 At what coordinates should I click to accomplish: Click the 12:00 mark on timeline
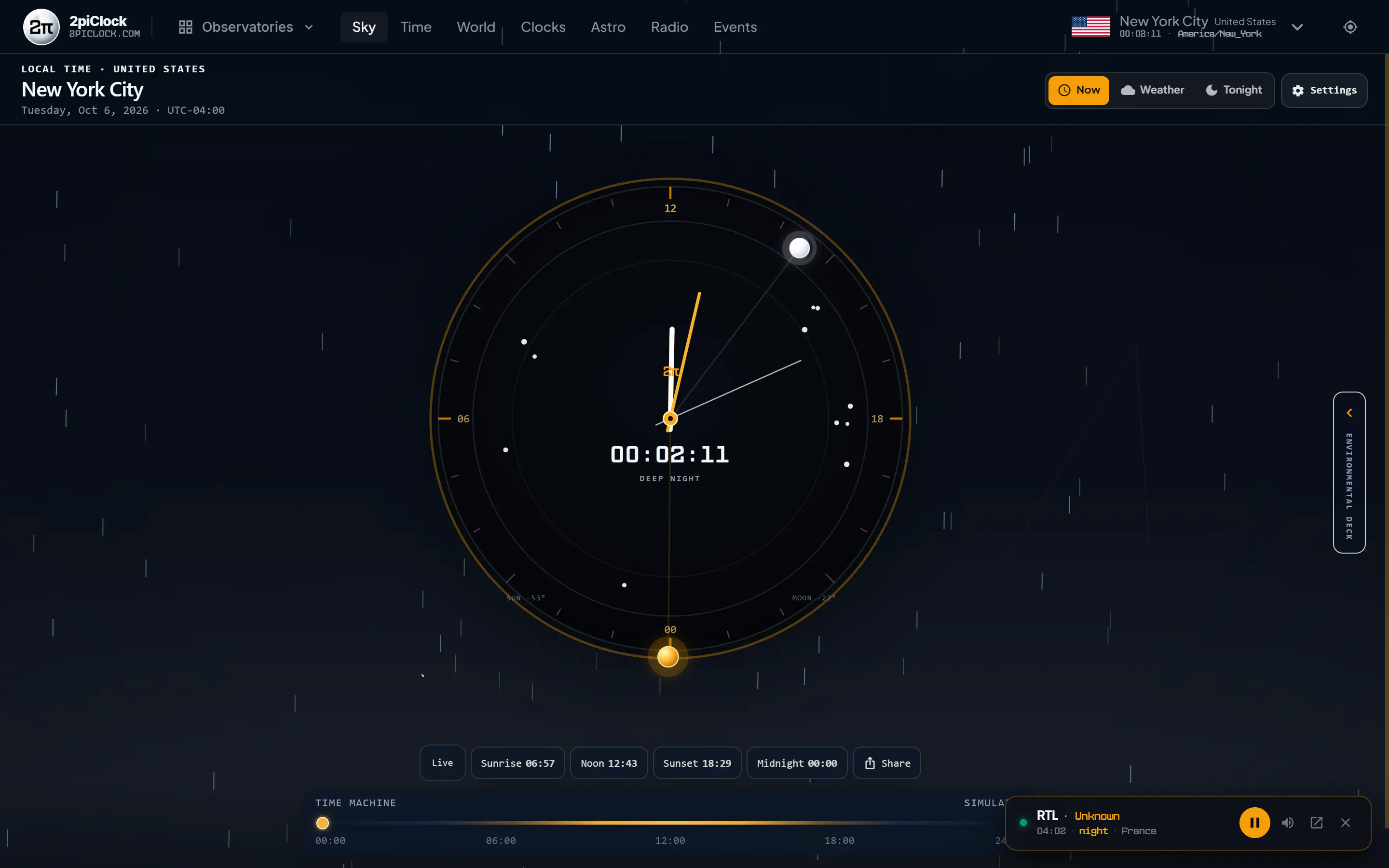[670, 841]
